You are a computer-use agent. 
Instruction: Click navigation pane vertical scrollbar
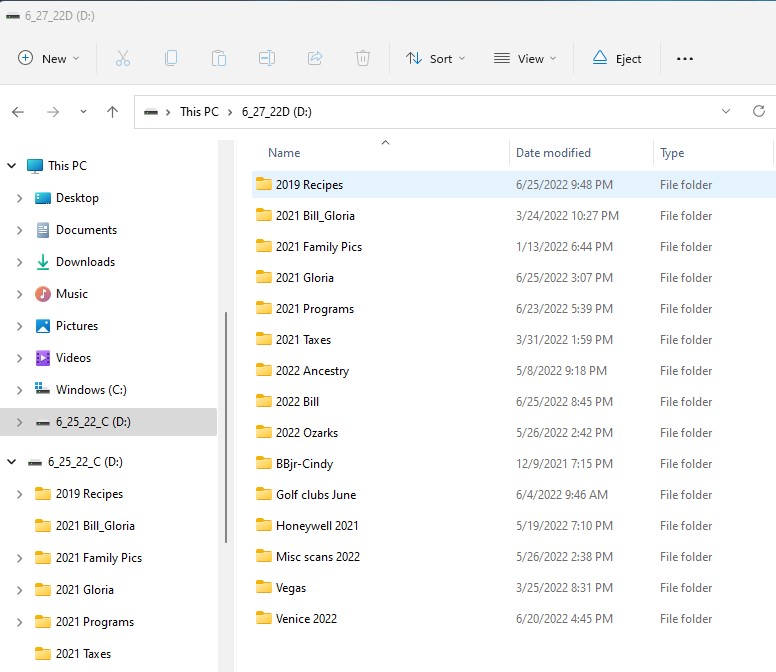[x=226, y=428]
